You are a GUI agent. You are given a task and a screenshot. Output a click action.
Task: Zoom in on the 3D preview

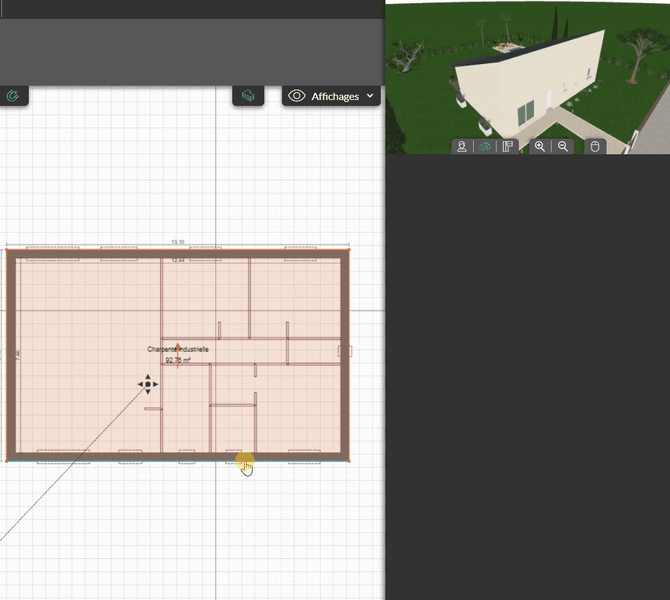(x=540, y=146)
